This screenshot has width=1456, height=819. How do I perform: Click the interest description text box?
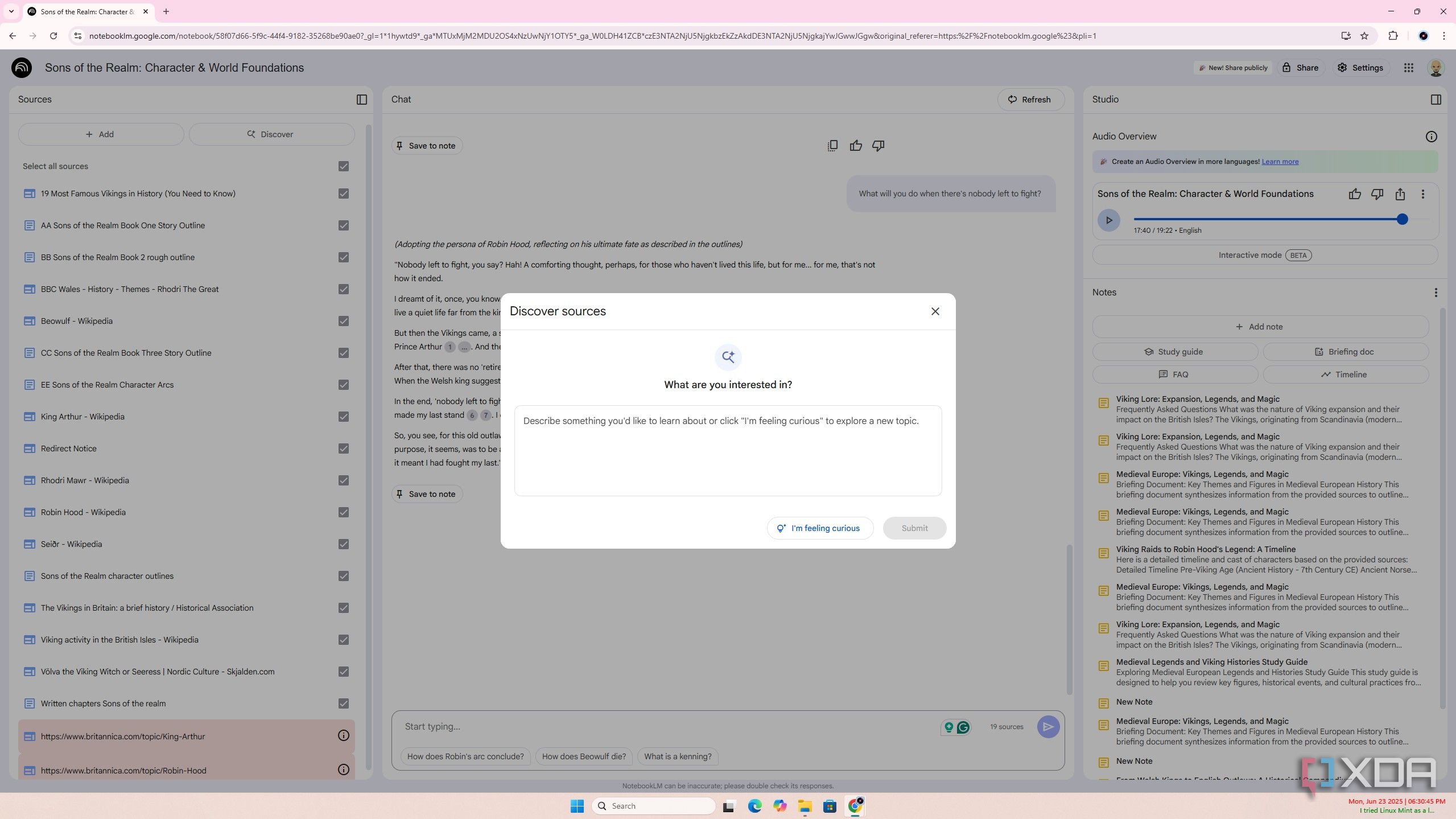(728, 450)
